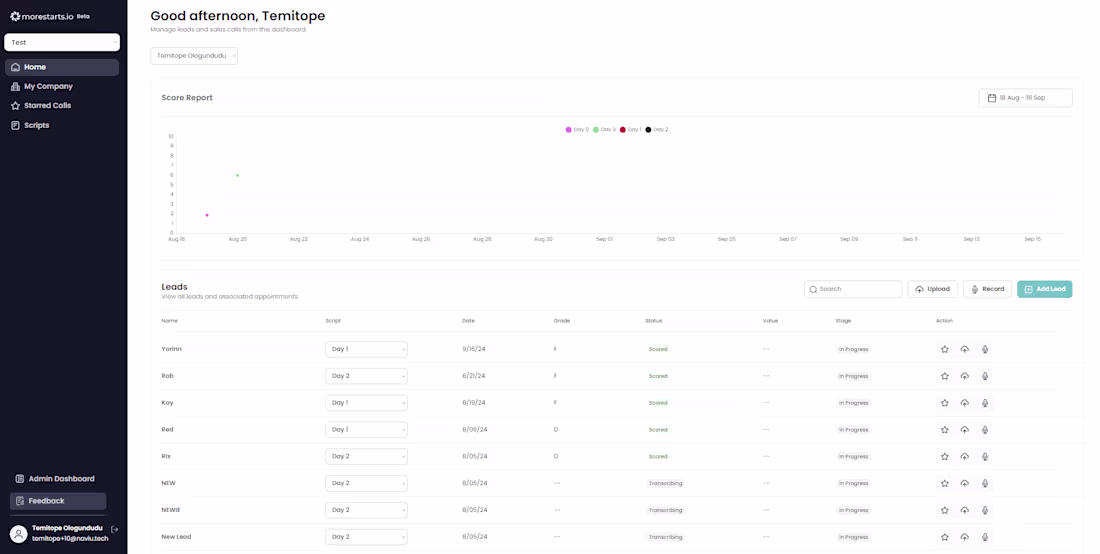Open the script dropdown for New Lead
This screenshot has width=1100, height=554.
point(366,537)
